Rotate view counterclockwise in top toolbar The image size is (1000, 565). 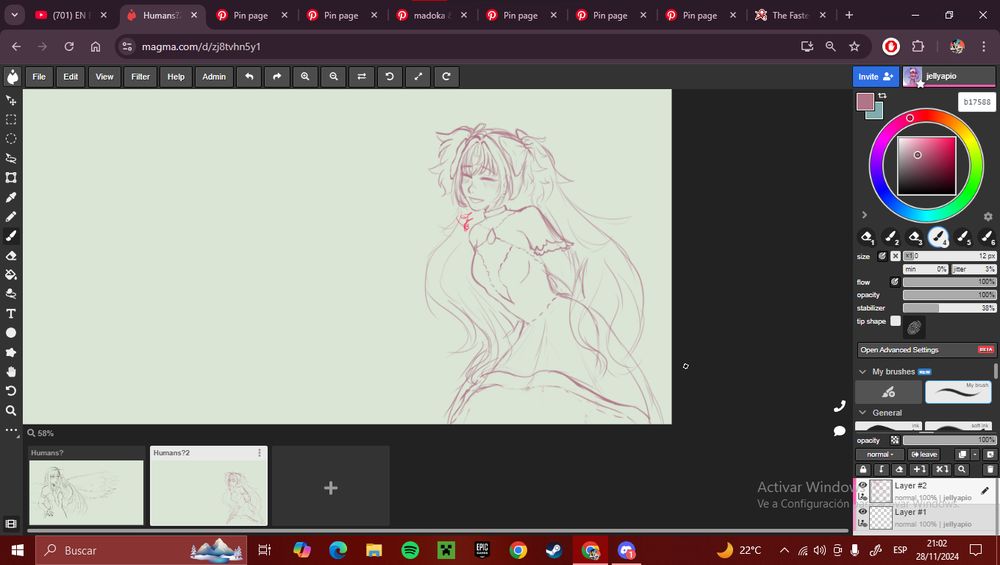390,77
